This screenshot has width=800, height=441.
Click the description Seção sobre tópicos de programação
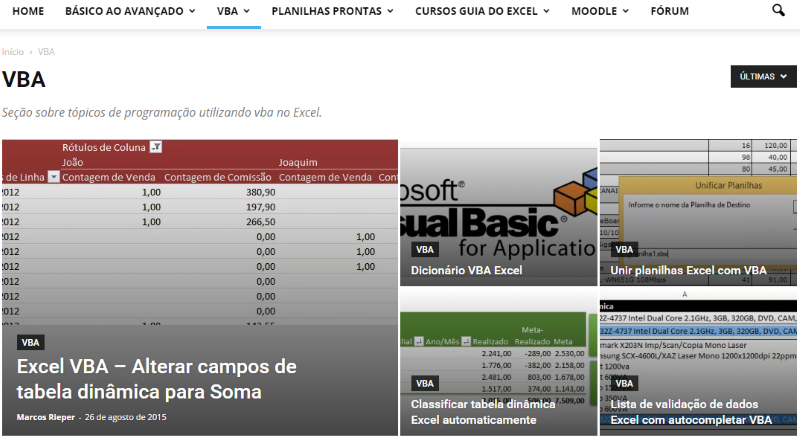[x=162, y=112]
